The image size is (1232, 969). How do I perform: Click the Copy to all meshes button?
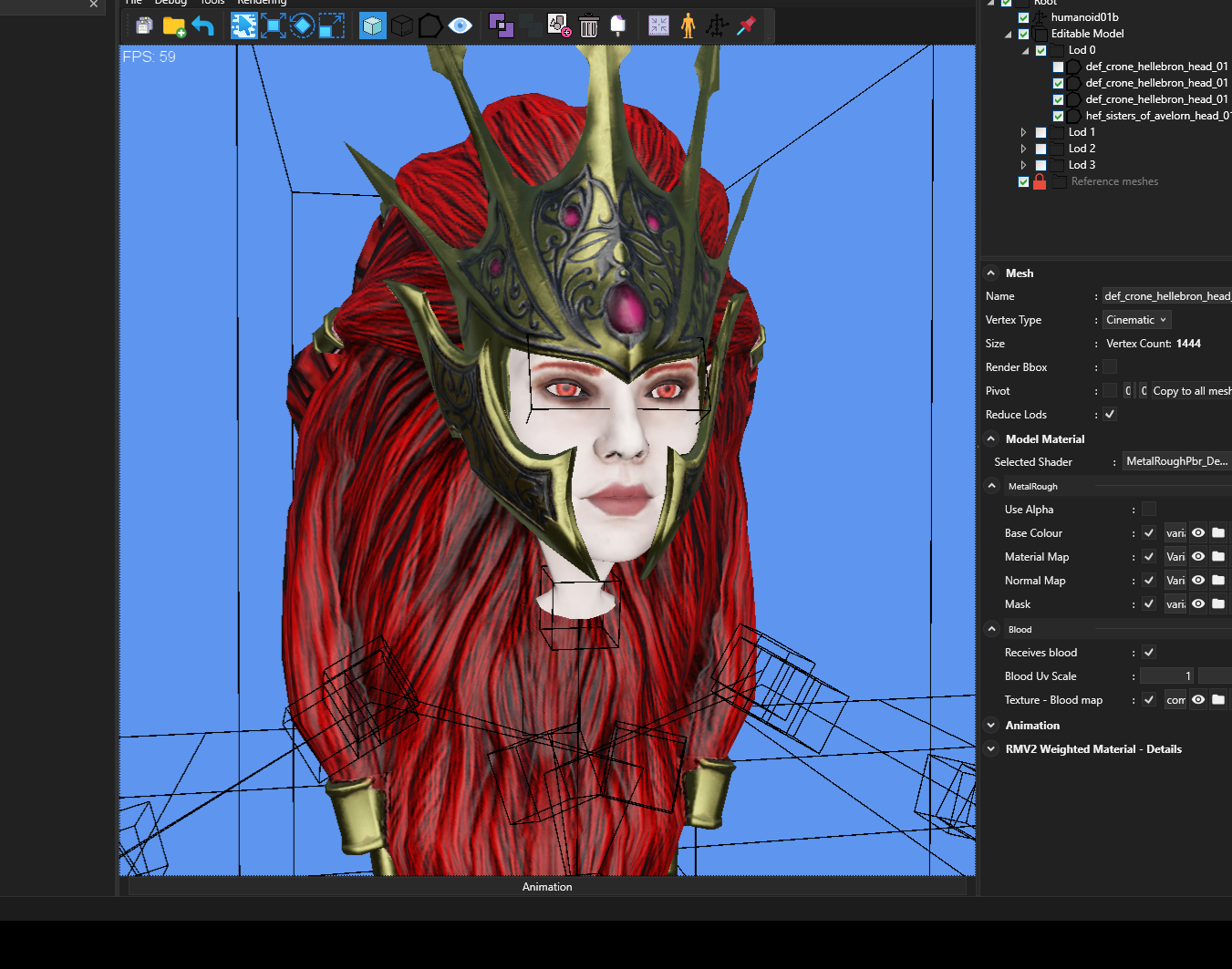1191,390
